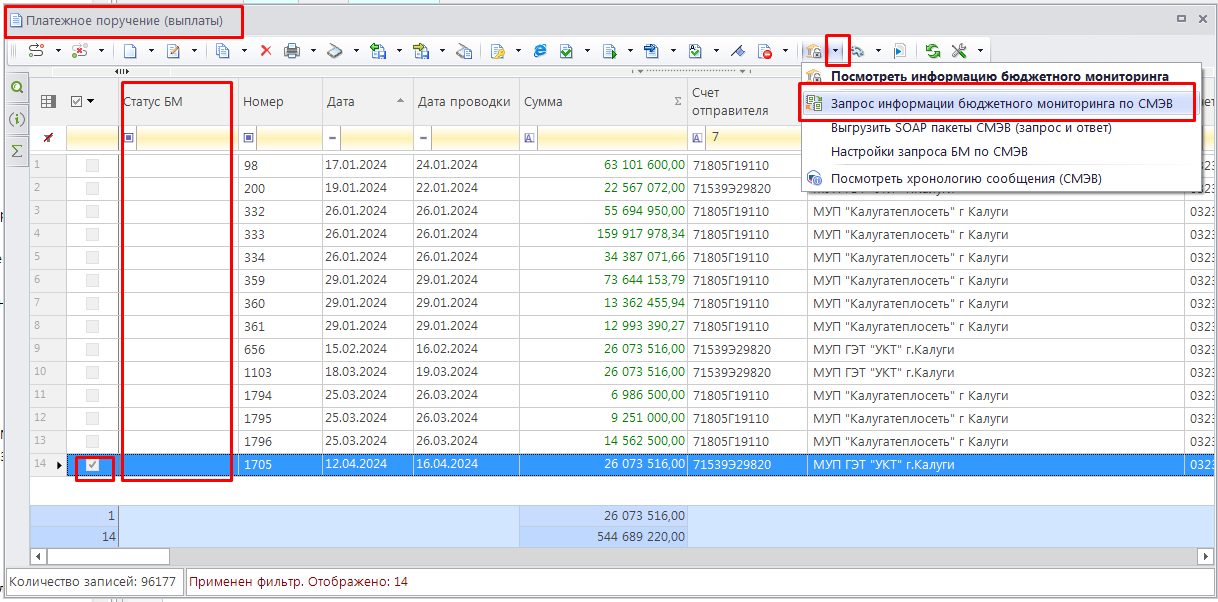Open dropdown arrow next to the printer icon
The width and height of the screenshot is (1218, 602).
pyautogui.click(x=313, y=50)
